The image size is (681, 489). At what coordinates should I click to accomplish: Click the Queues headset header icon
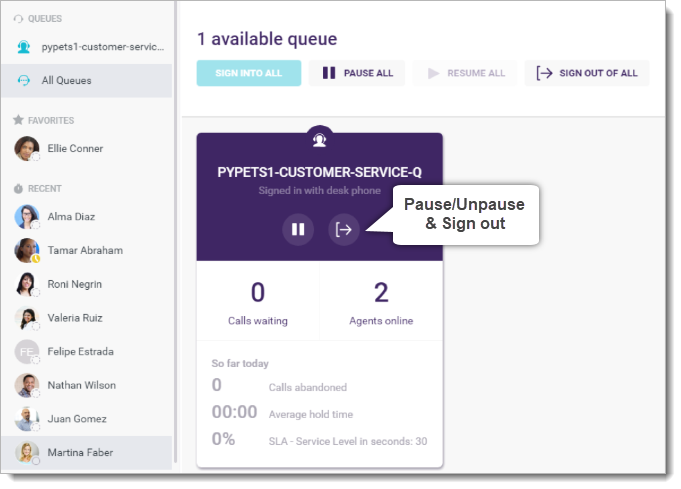click(18, 19)
